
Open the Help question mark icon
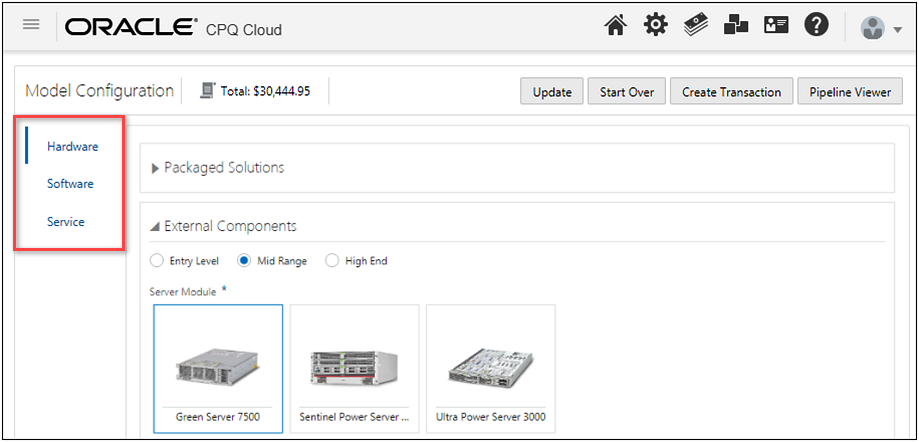[816, 27]
